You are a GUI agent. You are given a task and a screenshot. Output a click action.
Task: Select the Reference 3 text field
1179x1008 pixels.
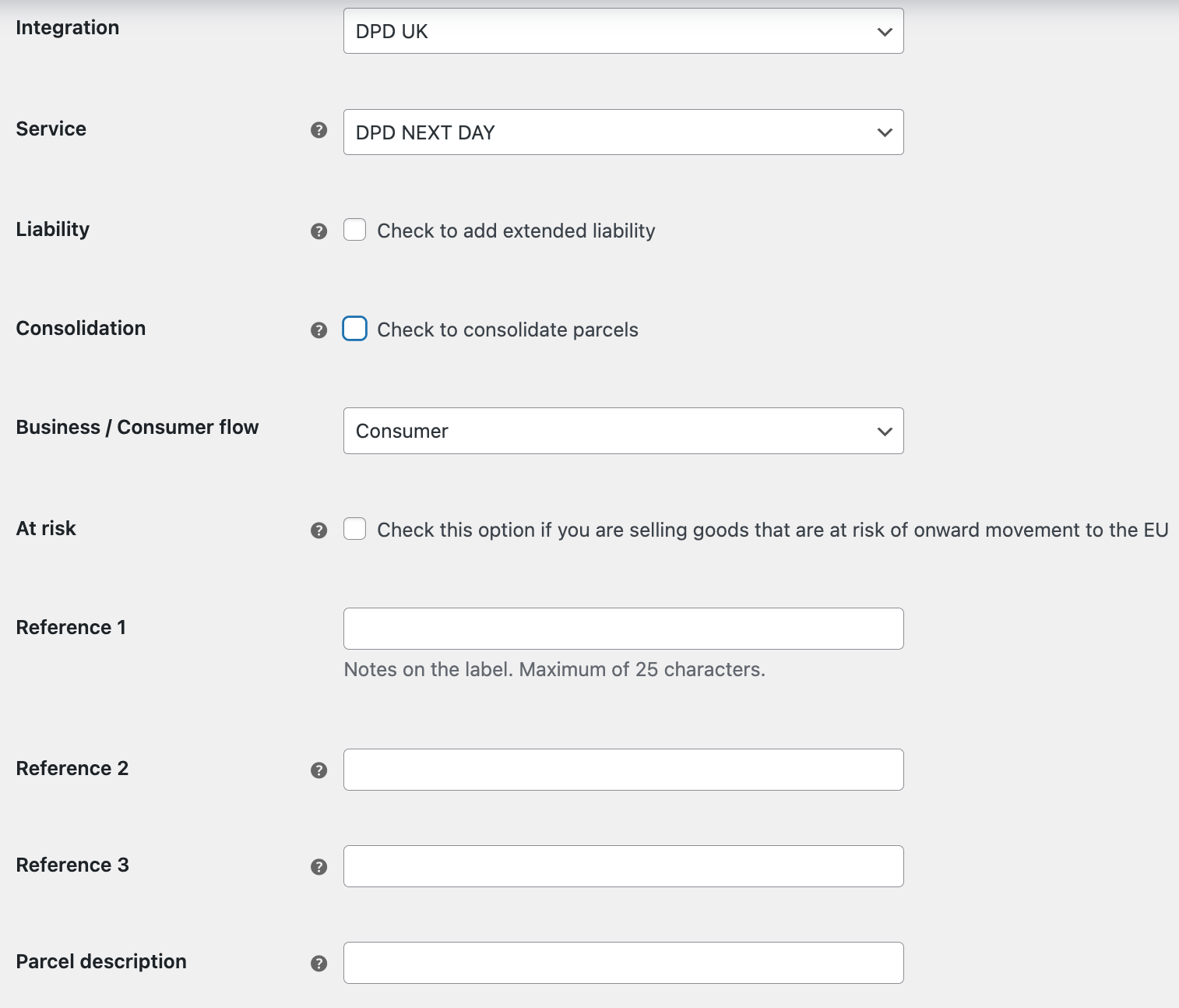coord(623,866)
